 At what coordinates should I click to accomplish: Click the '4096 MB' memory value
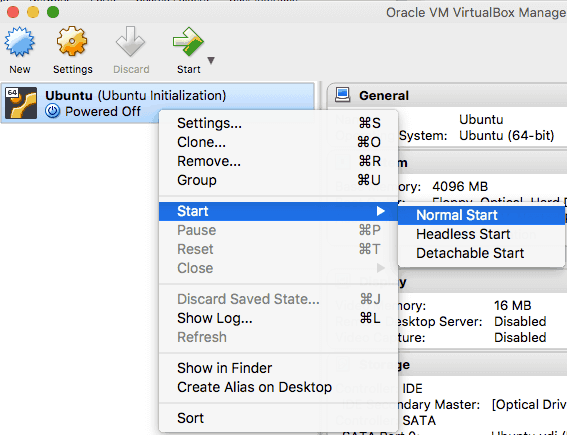coord(460,187)
